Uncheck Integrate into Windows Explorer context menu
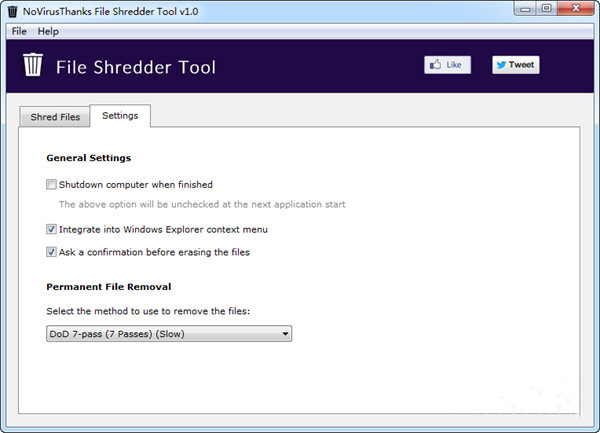This screenshot has width=600, height=433. pyautogui.click(x=51, y=229)
